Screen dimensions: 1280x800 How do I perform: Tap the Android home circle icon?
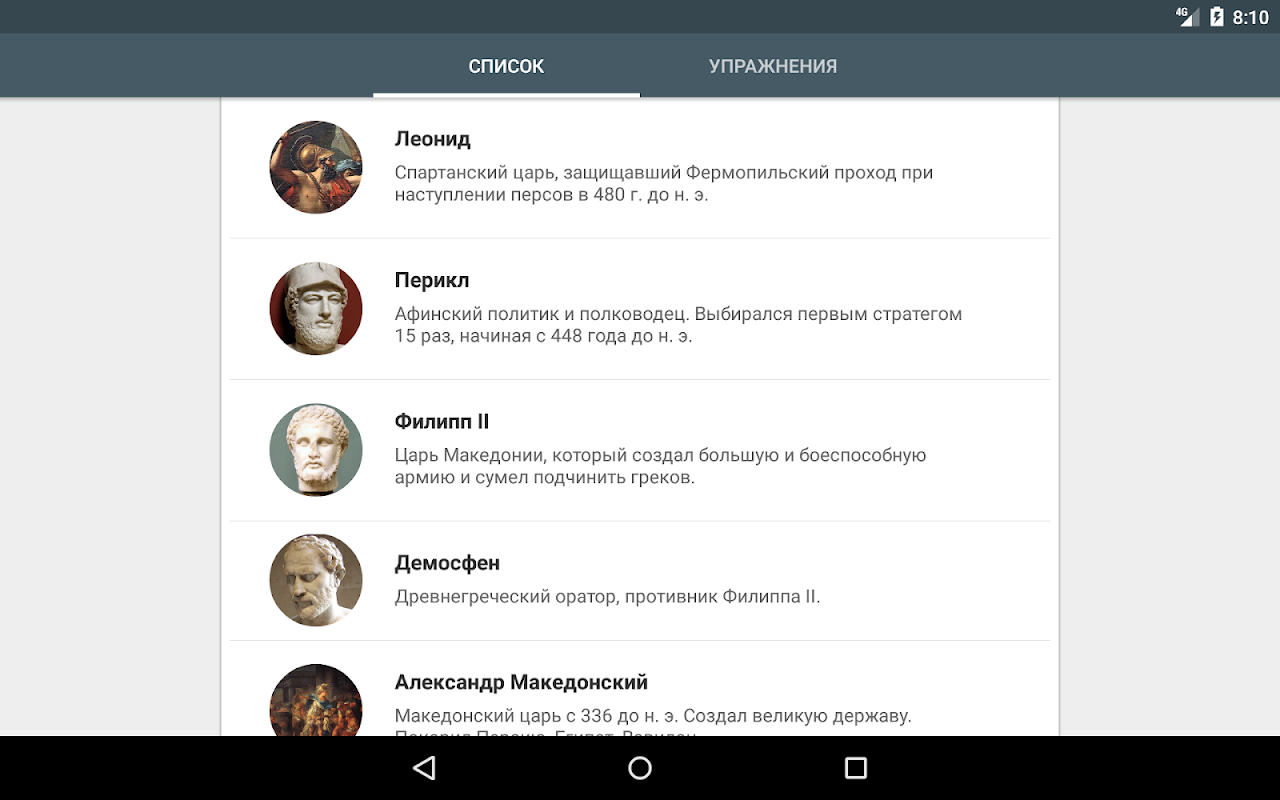pos(640,768)
